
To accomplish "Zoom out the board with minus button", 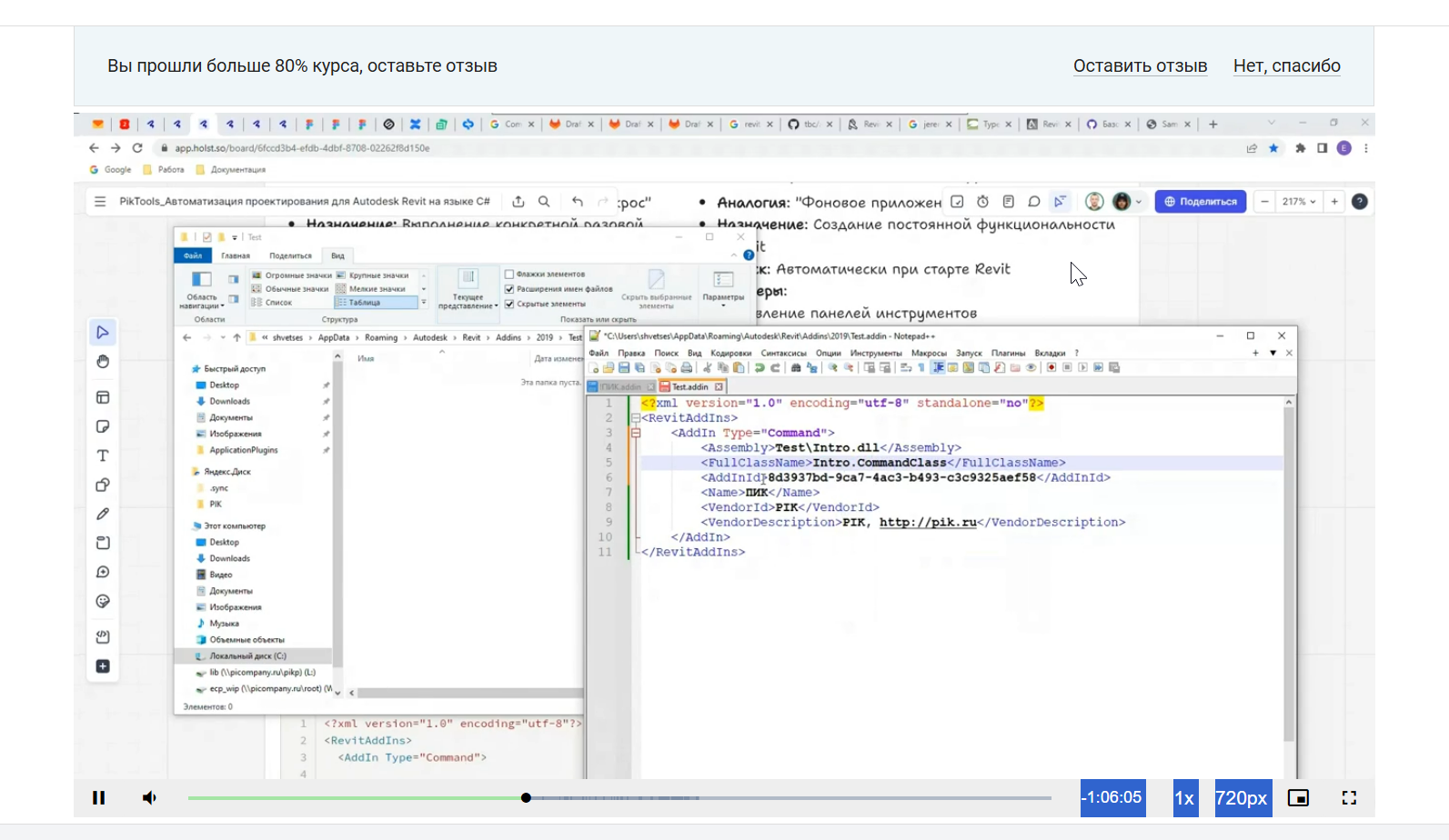I will [x=1264, y=202].
